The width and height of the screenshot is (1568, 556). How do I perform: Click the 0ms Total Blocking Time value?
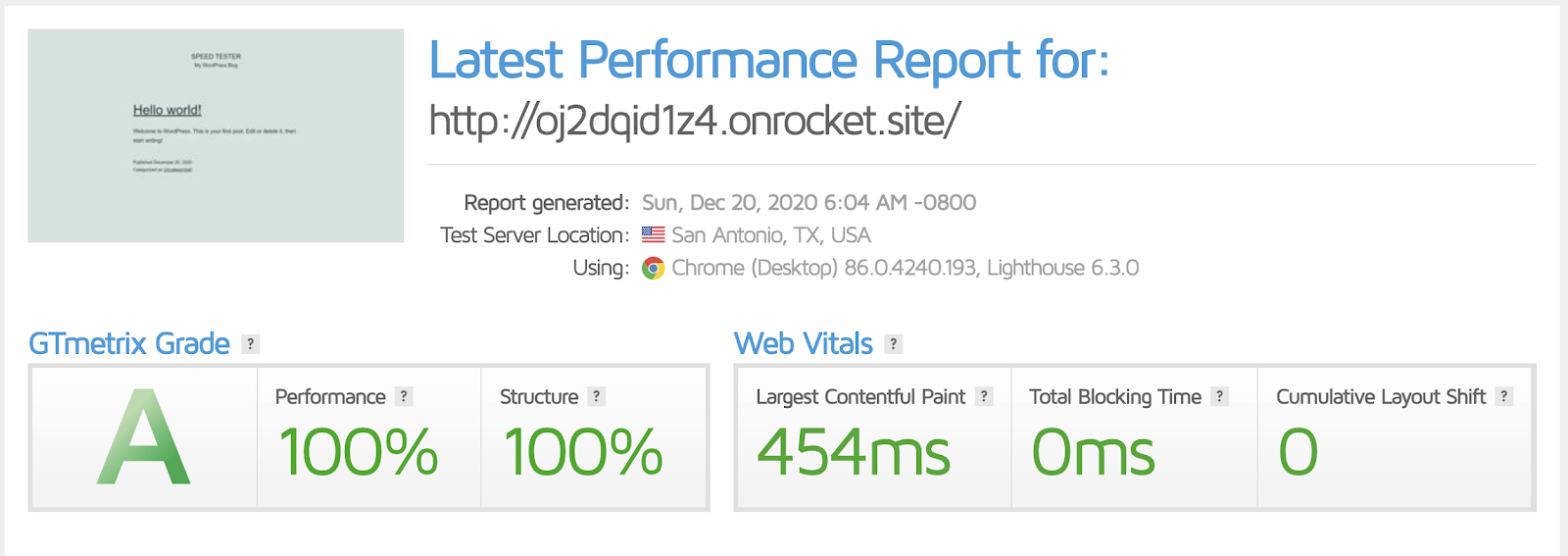coord(1094,452)
